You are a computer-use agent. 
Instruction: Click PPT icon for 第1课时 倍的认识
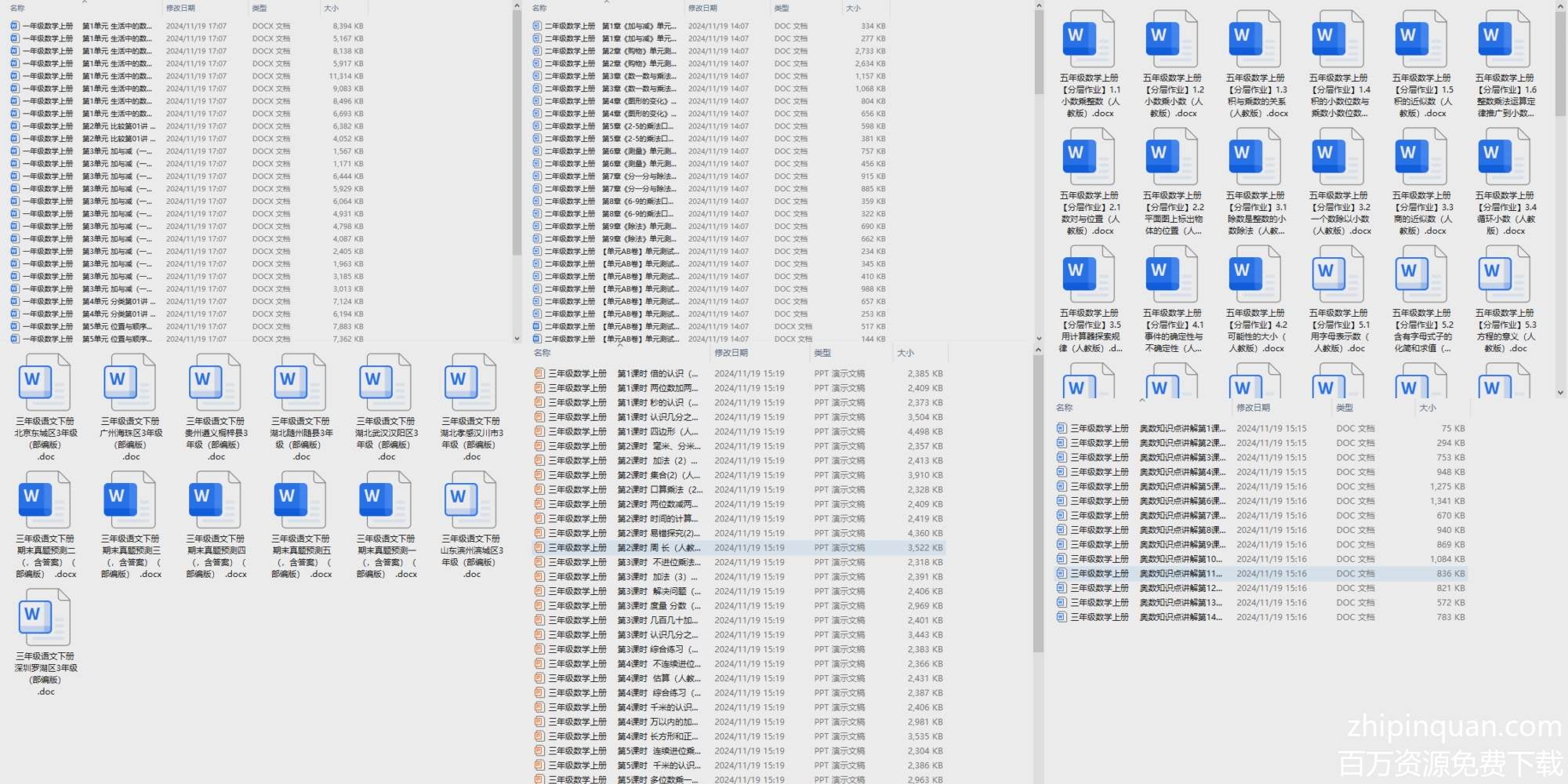(539, 374)
